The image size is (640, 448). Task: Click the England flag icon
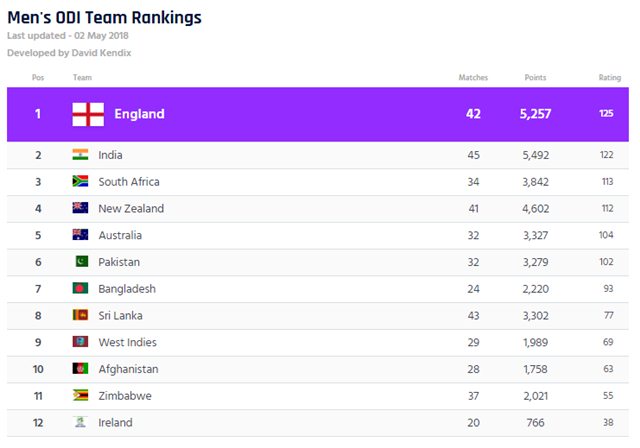(88, 114)
